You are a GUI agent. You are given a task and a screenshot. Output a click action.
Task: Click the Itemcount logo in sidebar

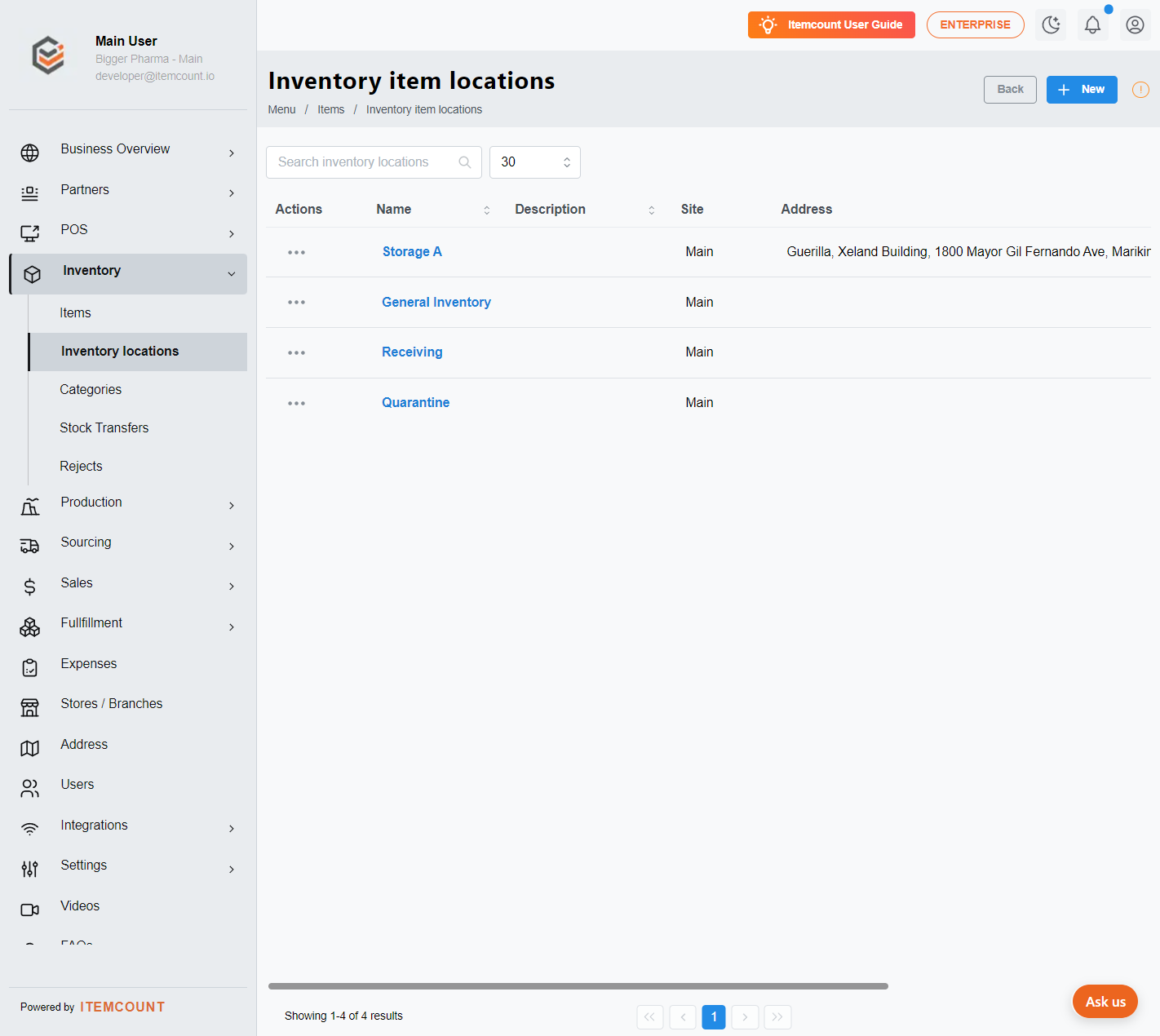coord(48,56)
